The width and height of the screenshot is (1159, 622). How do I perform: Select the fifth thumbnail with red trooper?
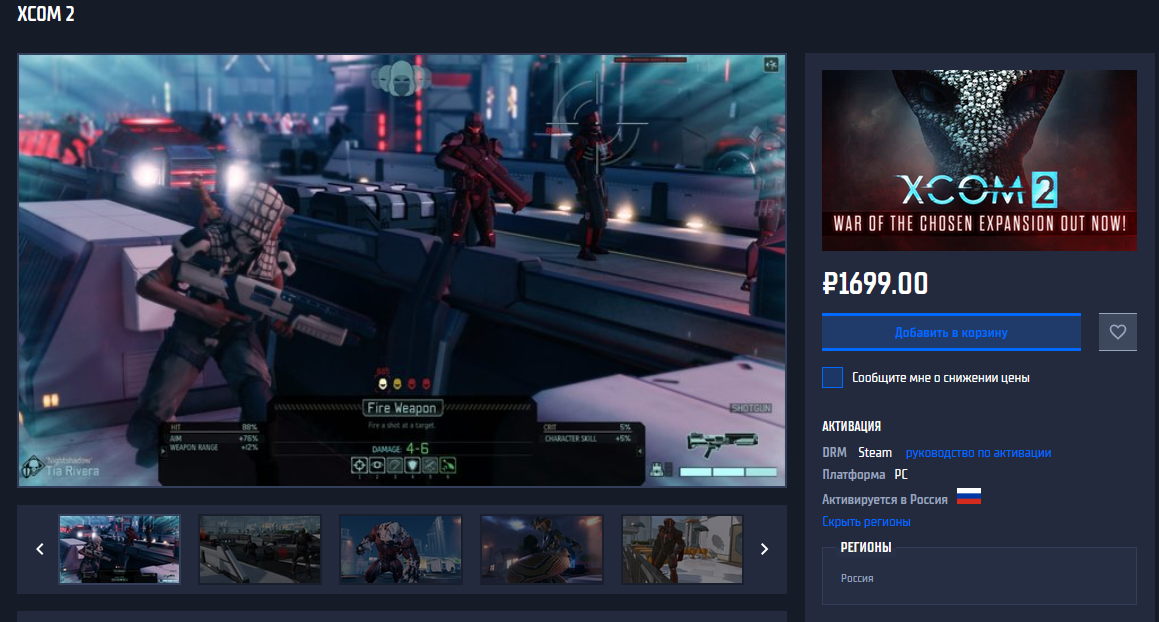[682, 550]
